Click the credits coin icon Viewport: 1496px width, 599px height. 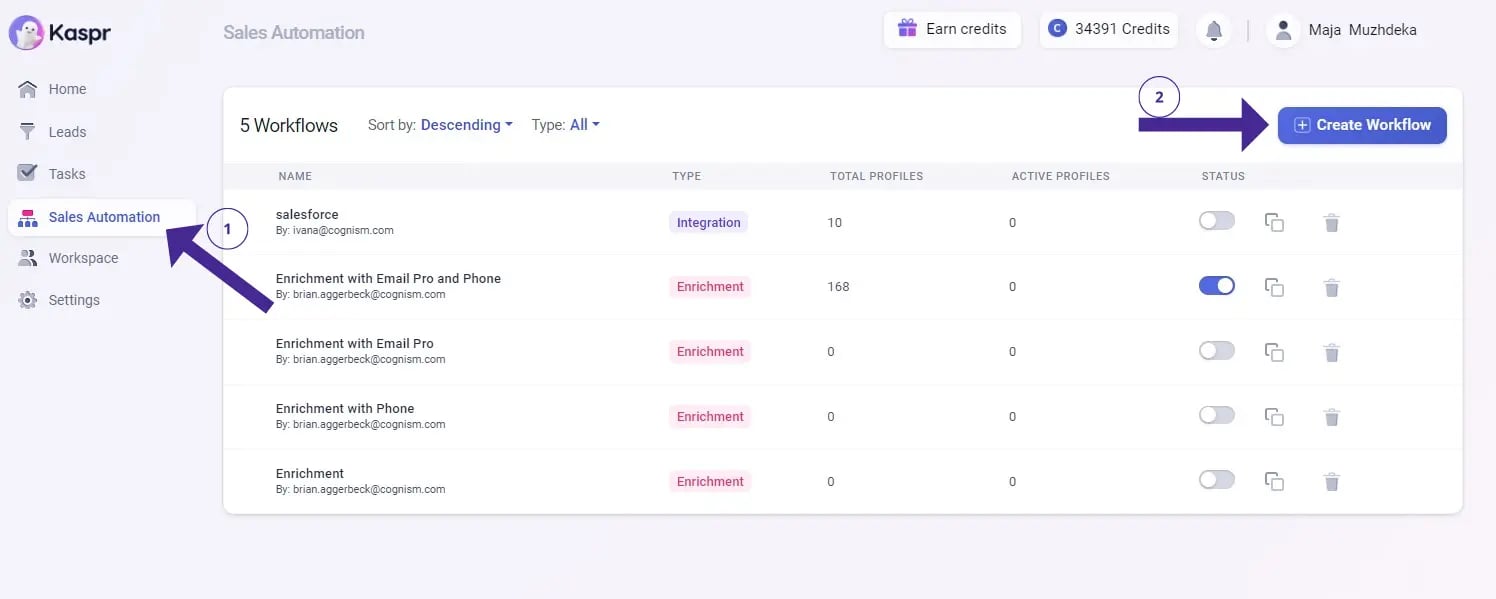[1057, 28]
